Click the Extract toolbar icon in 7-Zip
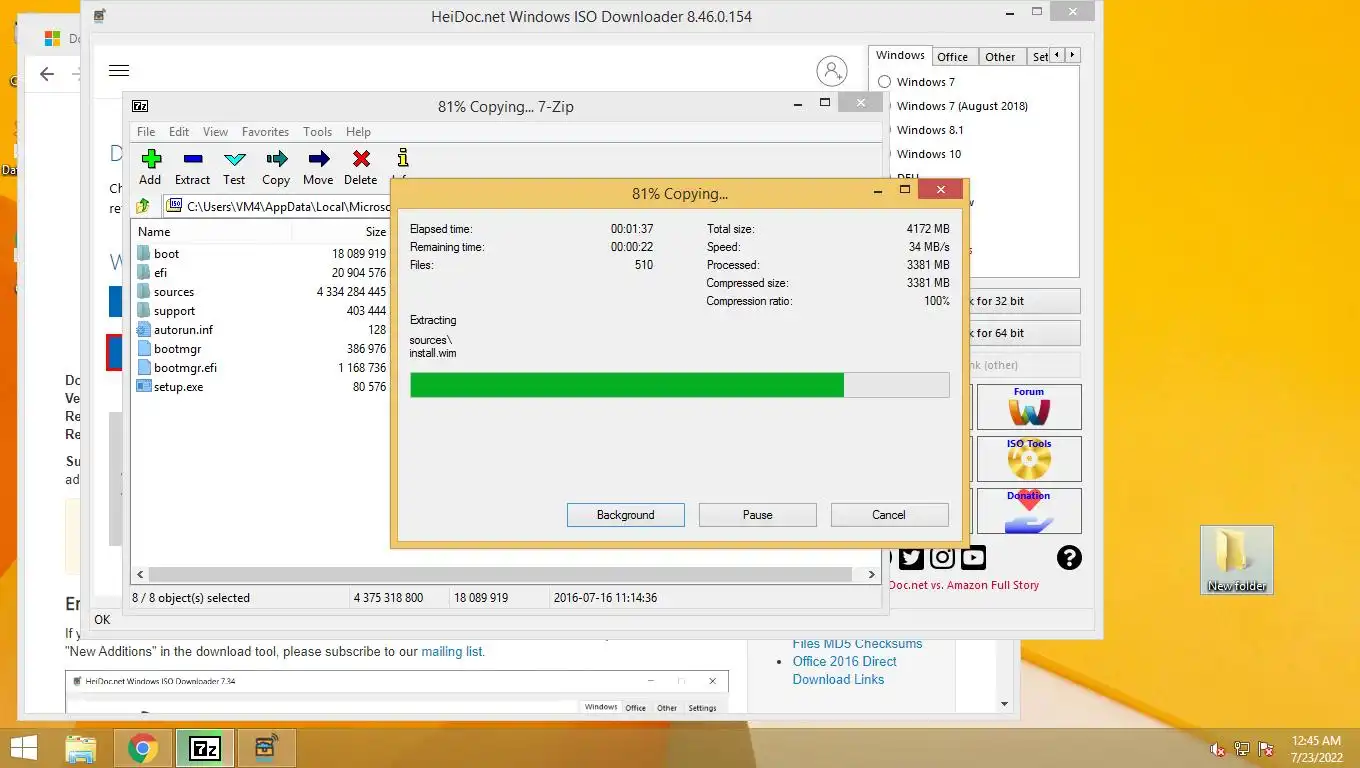The height and width of the screenshot is (768, 1360). coord(193,159)
